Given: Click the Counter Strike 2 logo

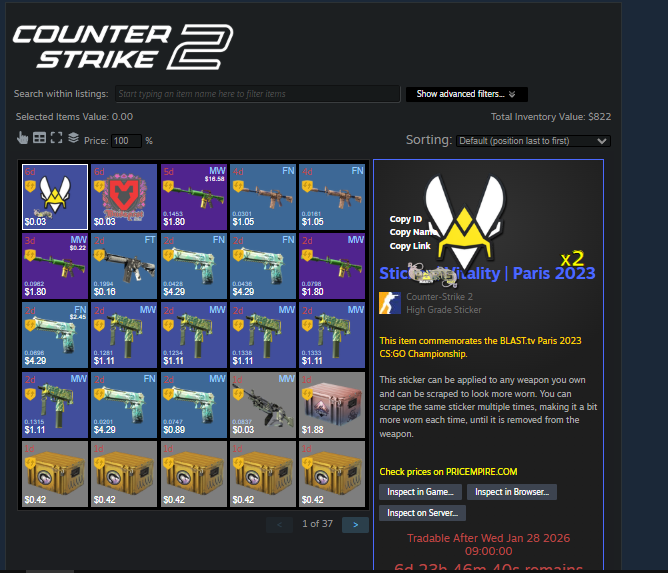Looking at the screenshot, I should tap(123, 47).
